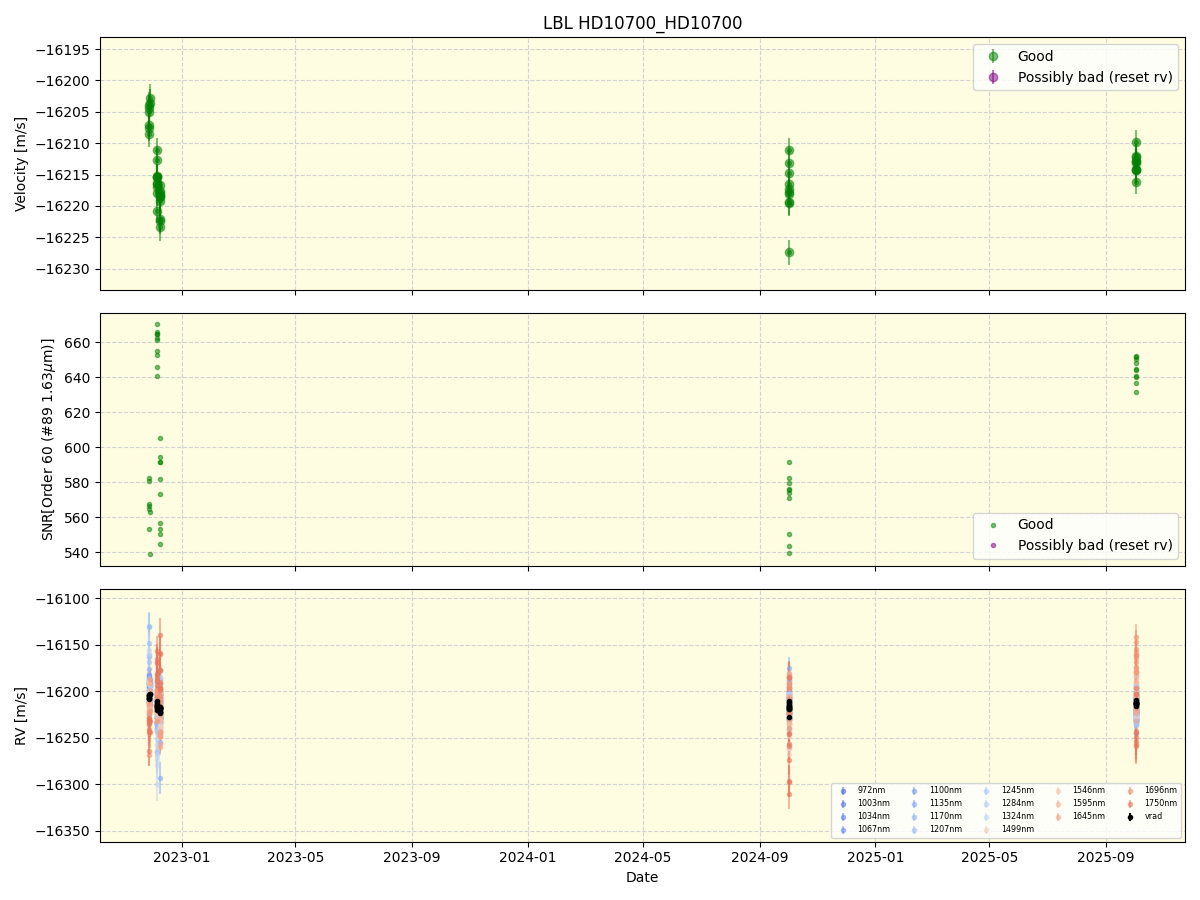Select the 972nm legend marker
1200x900 pixels.
[x=843, y=791]
